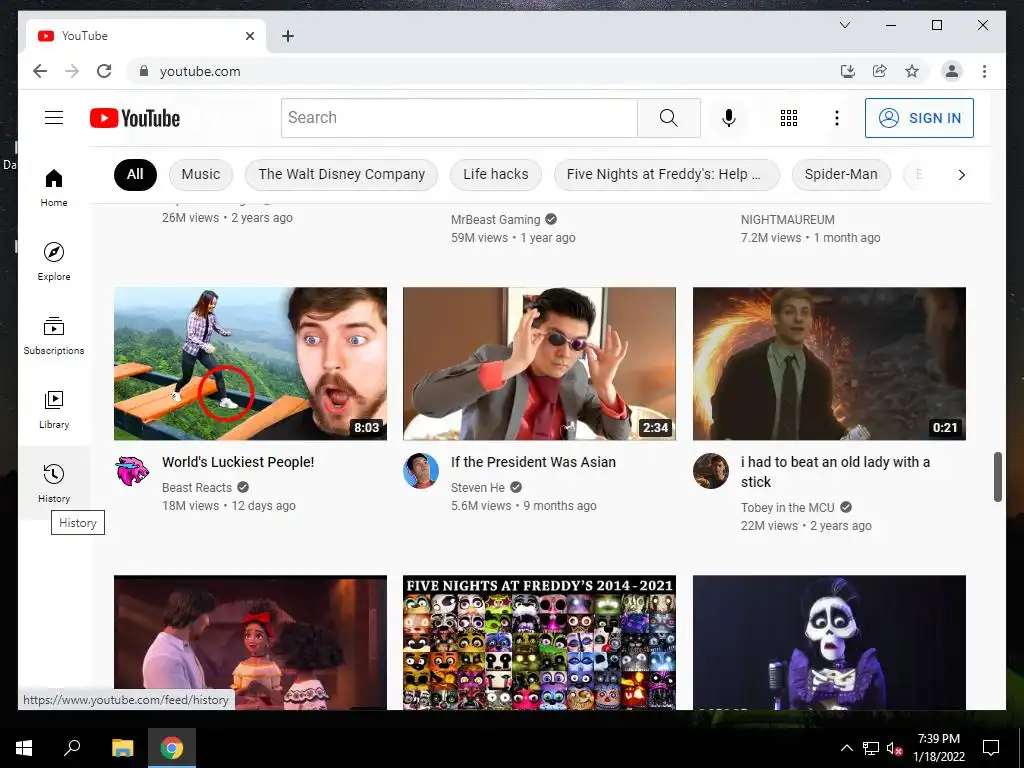
Task: Open Steven He channel avatar
Action: coord(421,470)
